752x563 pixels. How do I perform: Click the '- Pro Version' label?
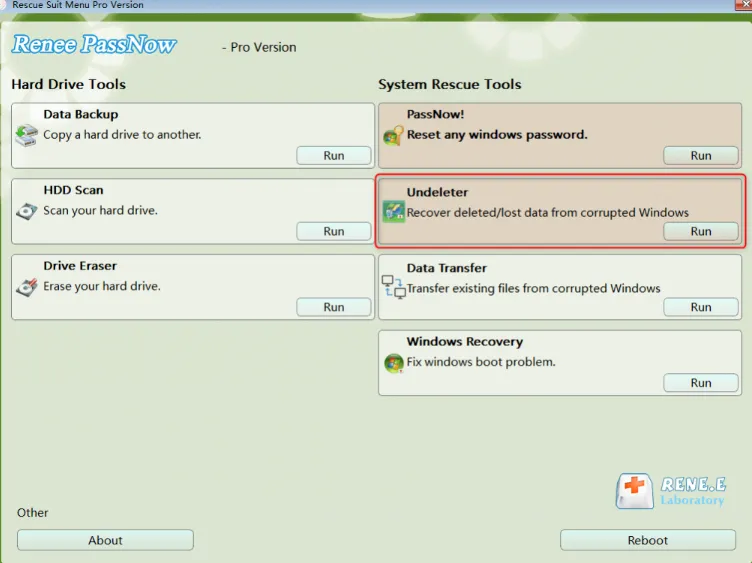tap(259, 47)
